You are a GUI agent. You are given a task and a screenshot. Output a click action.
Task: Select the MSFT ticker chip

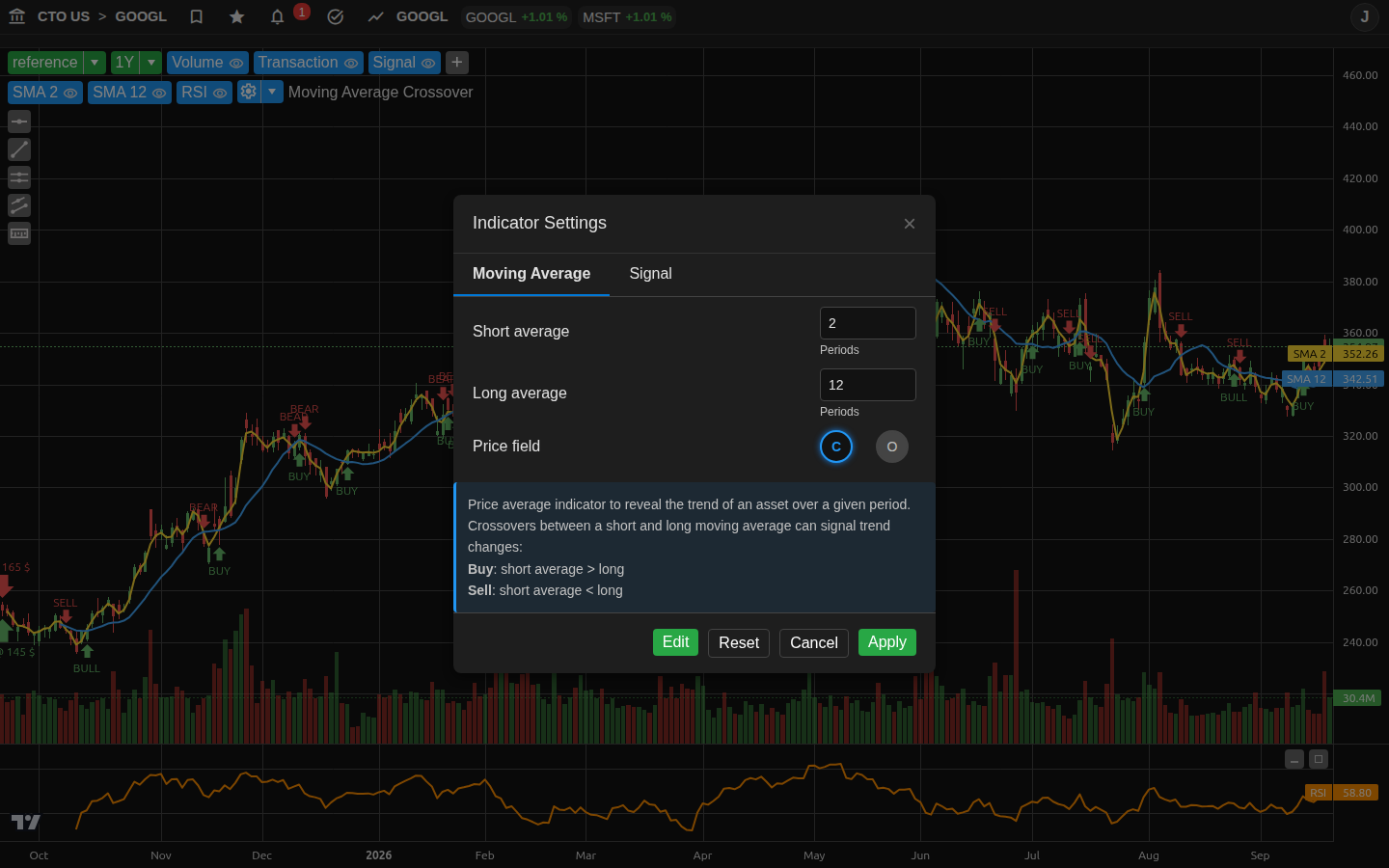[627, 17]
